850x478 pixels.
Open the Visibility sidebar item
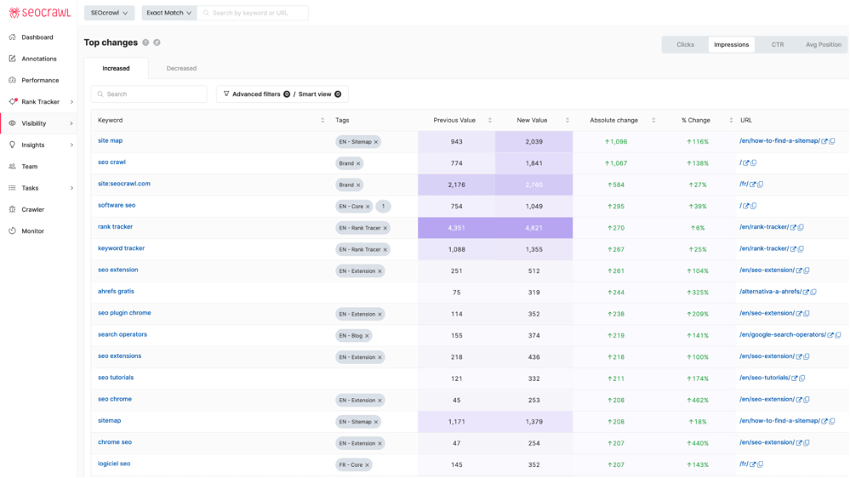click(34, 124)
